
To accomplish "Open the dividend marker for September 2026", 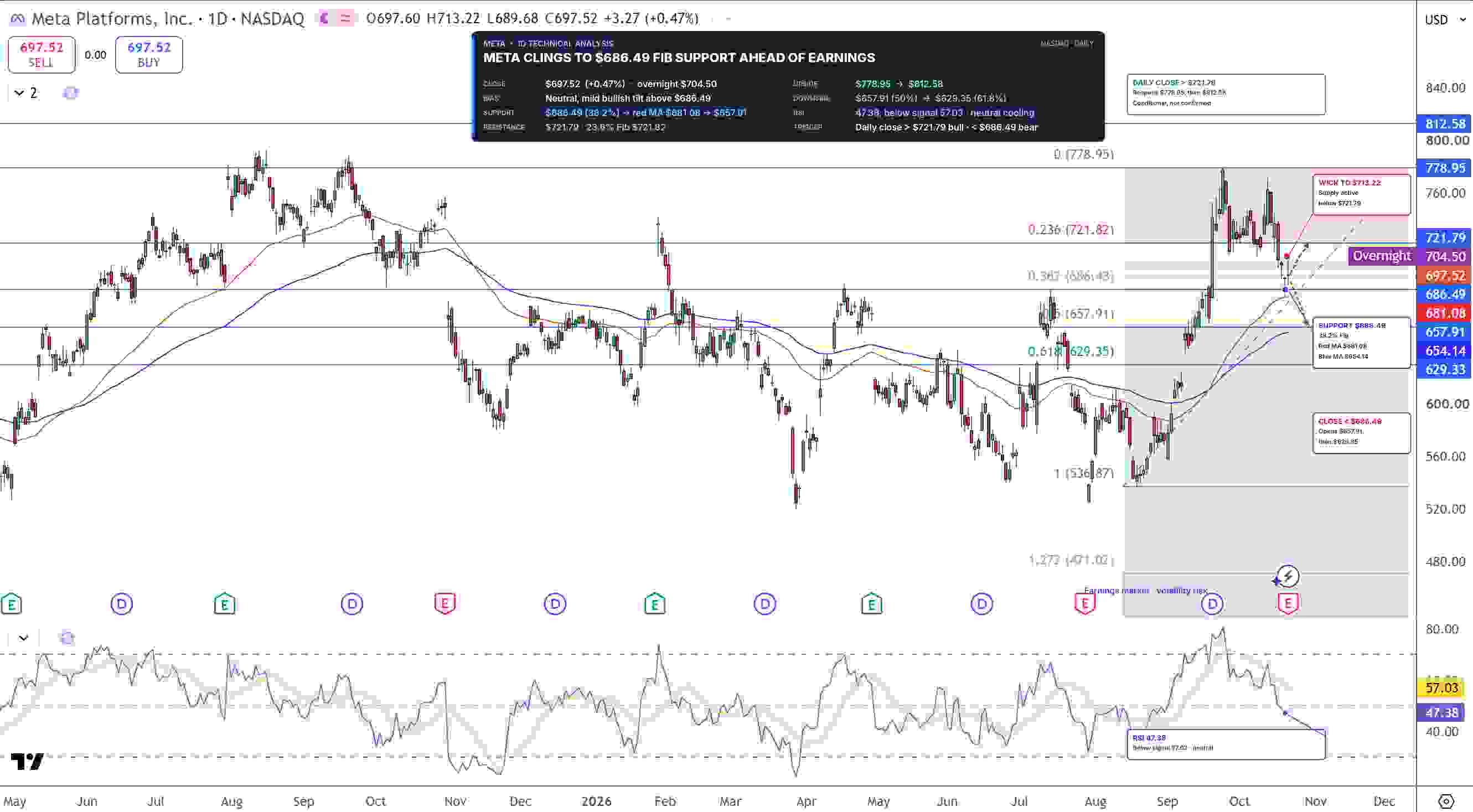I will point(1212,604).
